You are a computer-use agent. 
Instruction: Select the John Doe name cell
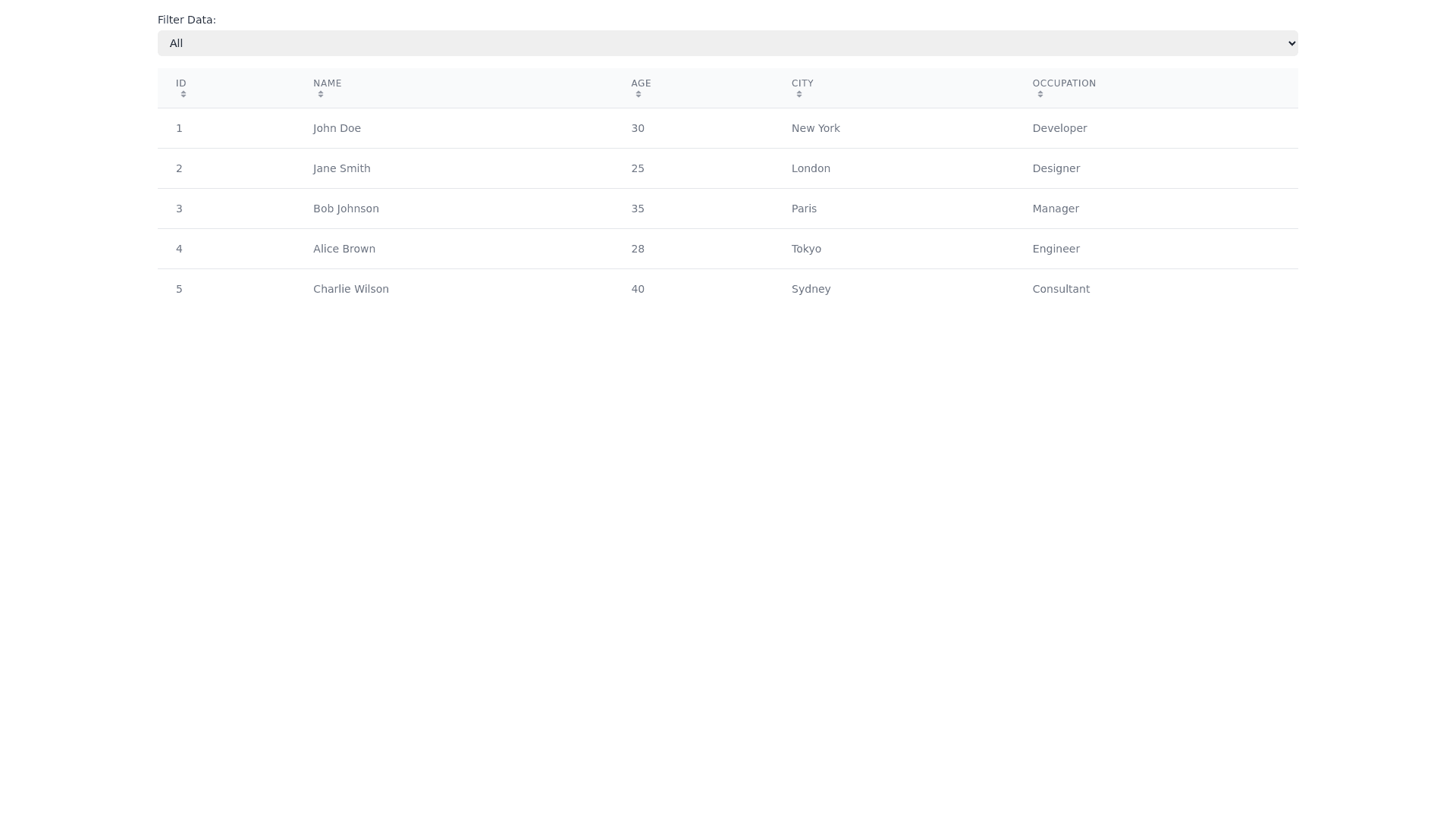coord(337,128)
